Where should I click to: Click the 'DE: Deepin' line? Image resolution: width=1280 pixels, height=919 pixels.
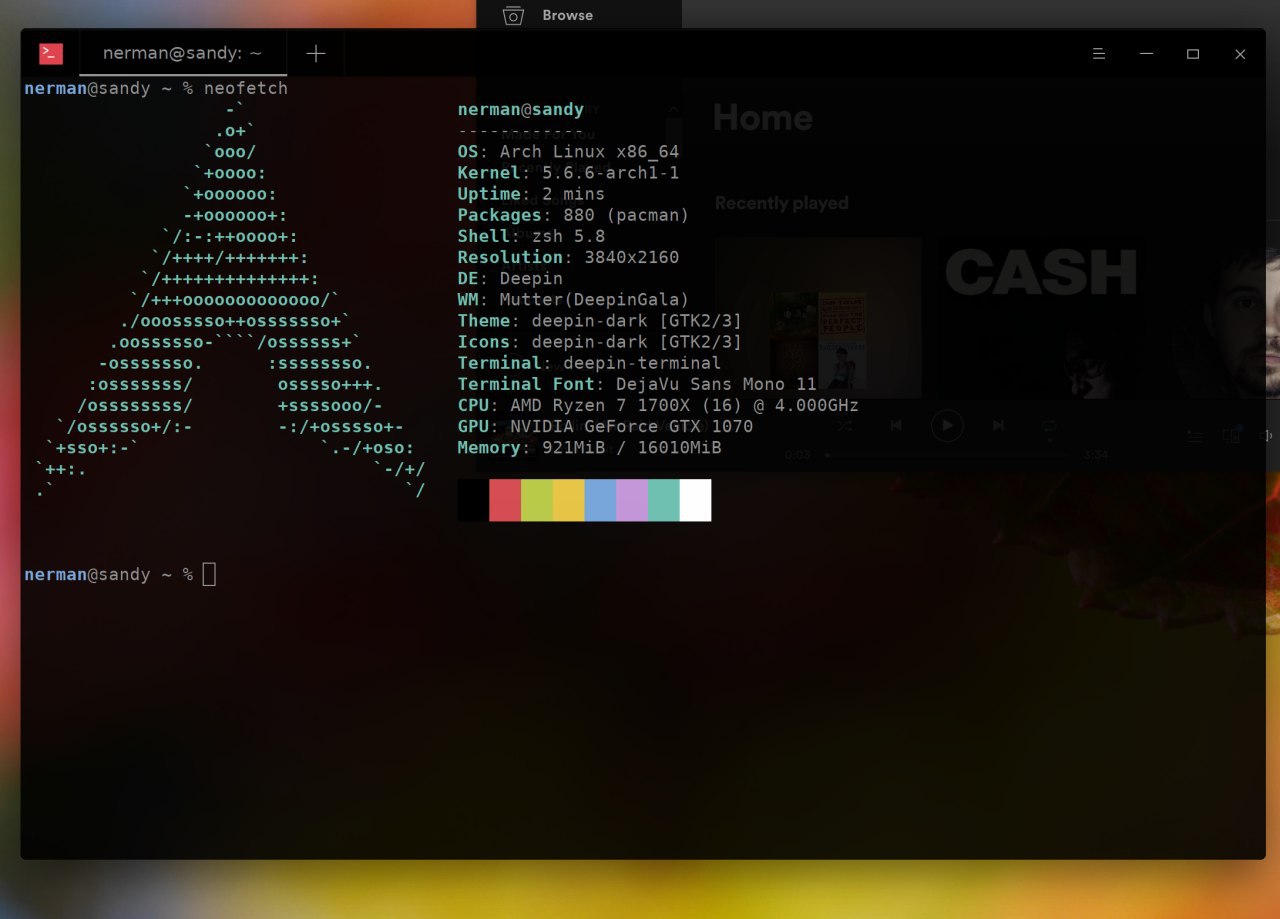[510, 278]
